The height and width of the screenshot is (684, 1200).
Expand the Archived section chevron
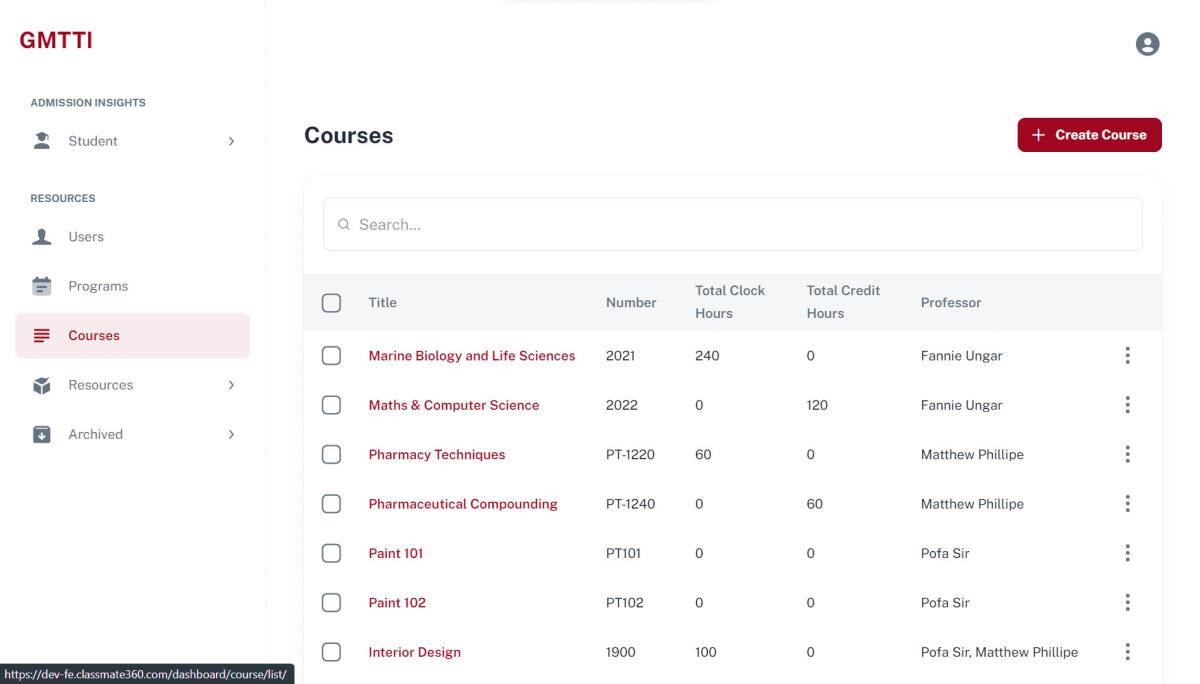(231, 435)
